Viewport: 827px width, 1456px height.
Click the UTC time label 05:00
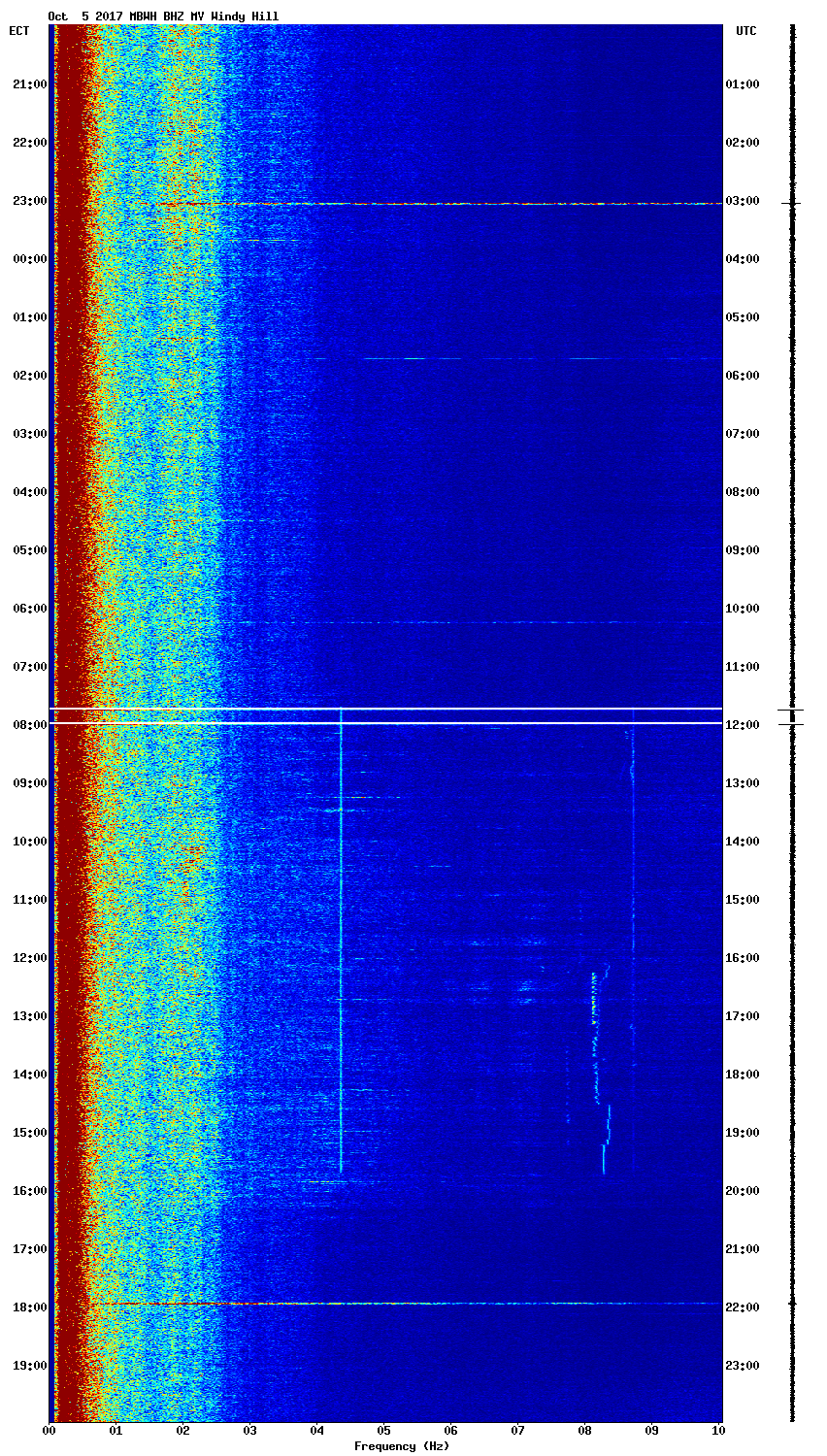[743, 317]
